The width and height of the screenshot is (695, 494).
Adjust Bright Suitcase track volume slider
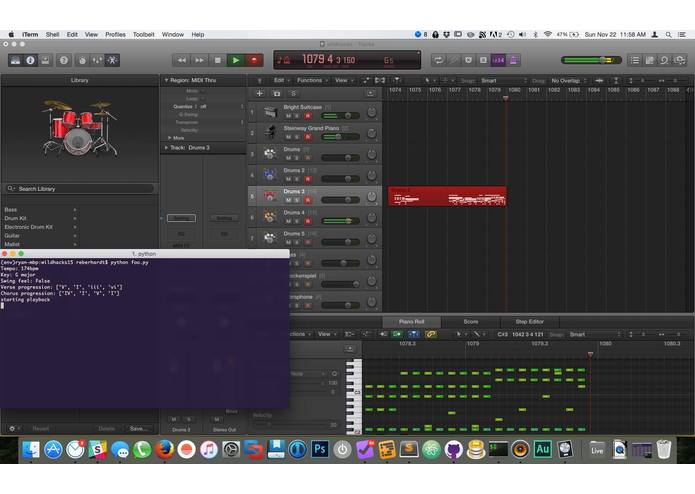coord(340,116)
